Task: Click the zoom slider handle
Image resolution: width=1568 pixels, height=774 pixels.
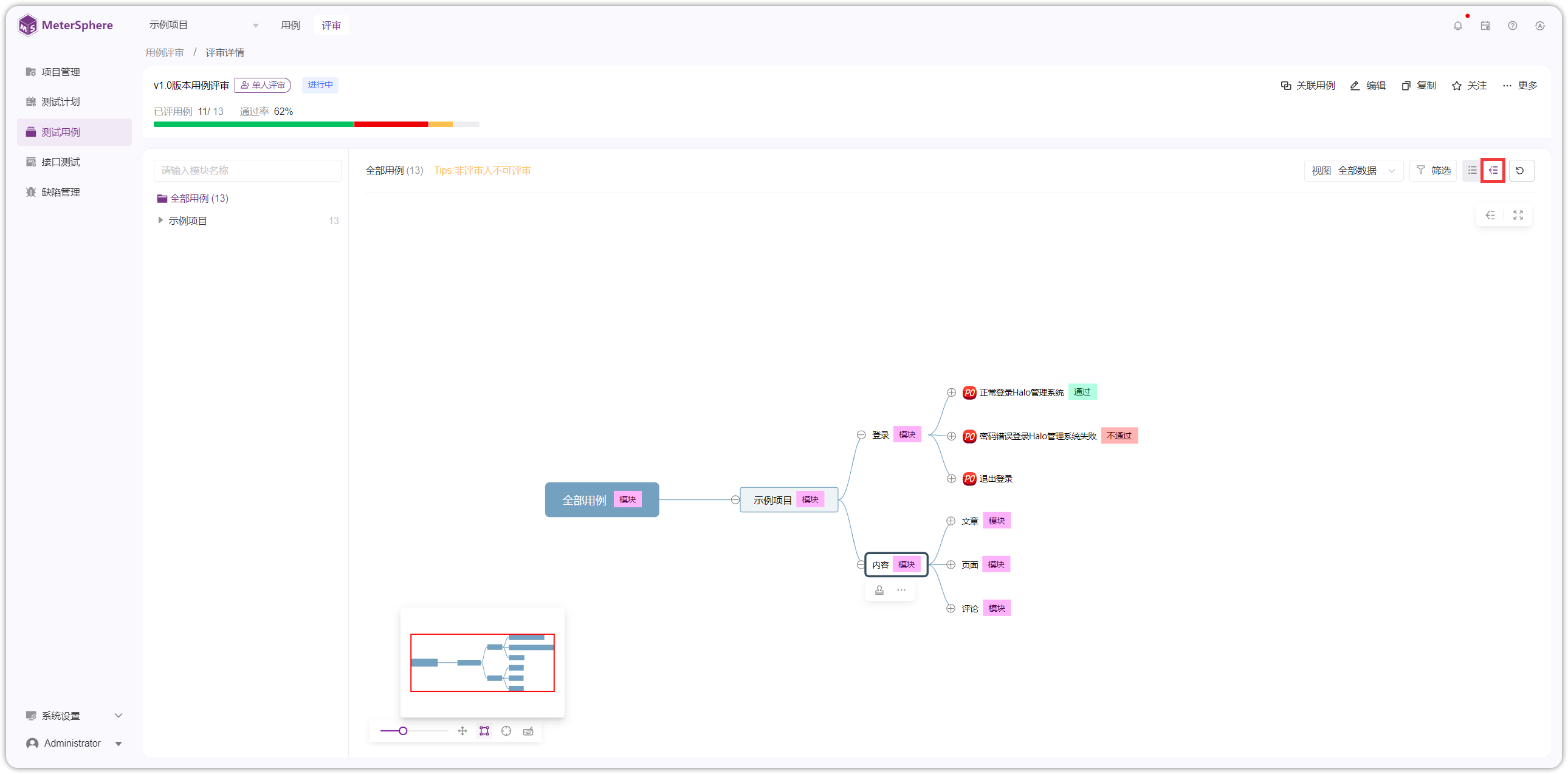Action: [403, 731]
